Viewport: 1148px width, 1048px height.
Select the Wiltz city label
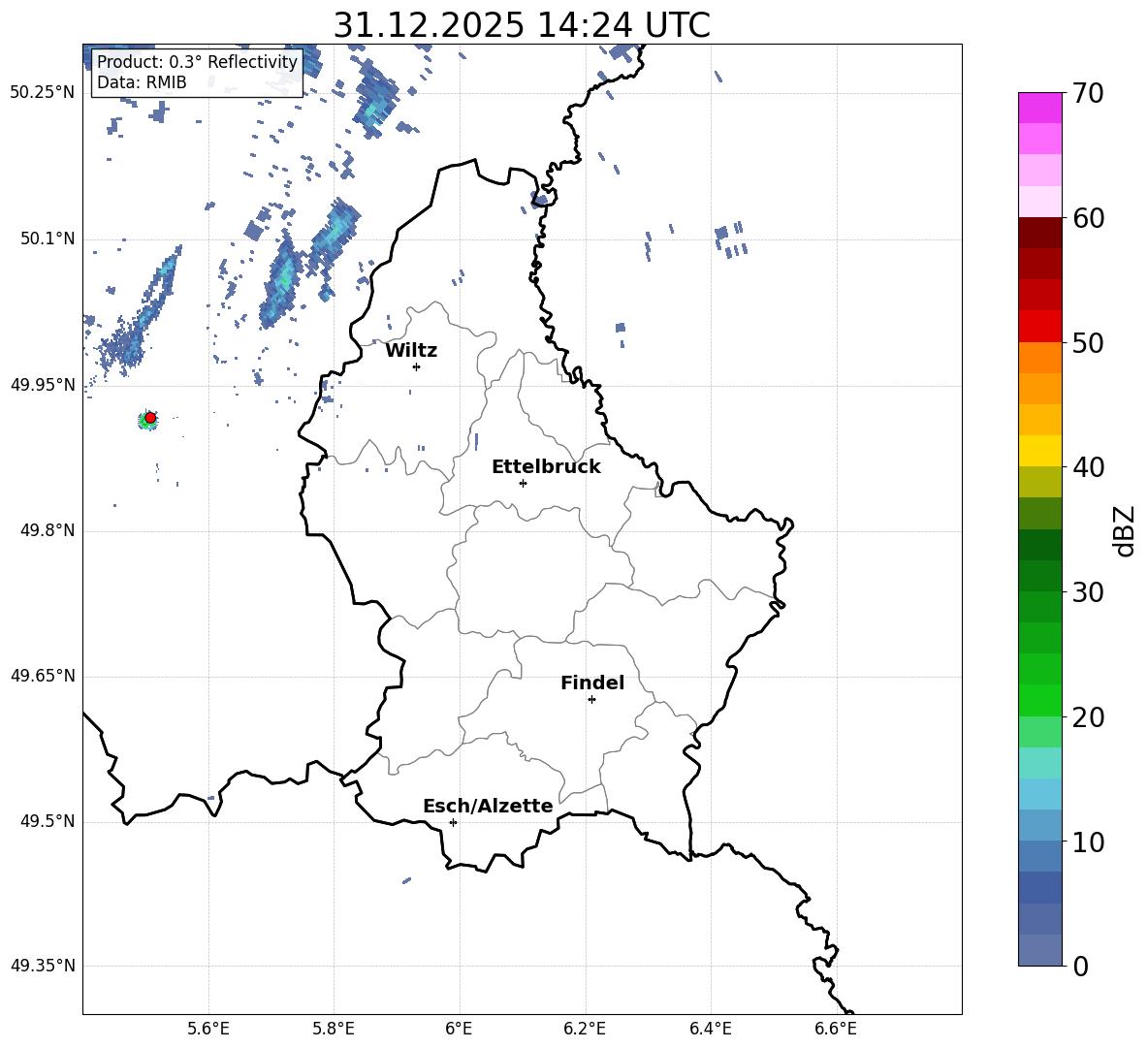pos(411,351)
